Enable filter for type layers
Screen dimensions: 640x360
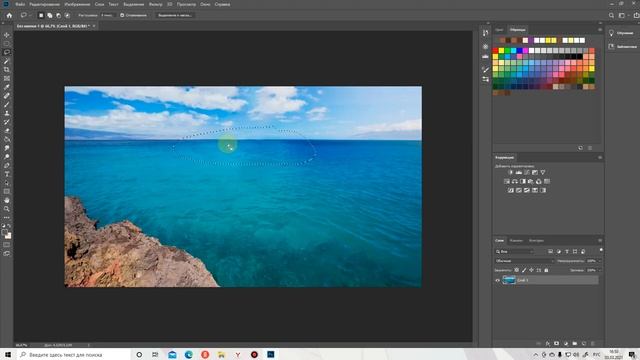[567, 251]
